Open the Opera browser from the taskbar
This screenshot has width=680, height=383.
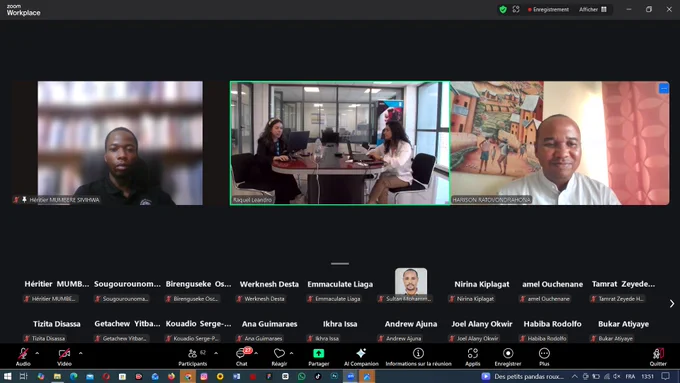106,376
